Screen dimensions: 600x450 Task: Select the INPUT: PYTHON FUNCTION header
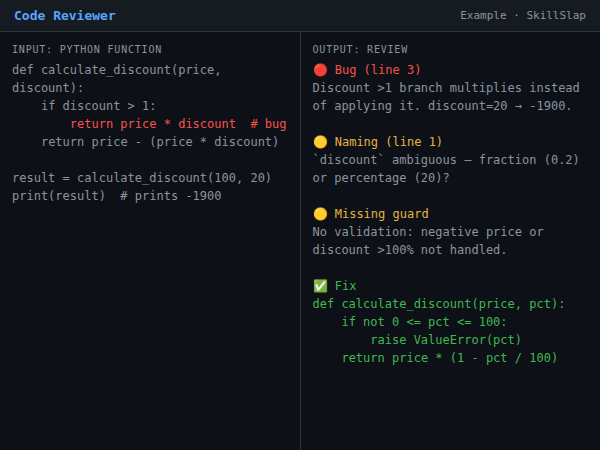(87, 49)
